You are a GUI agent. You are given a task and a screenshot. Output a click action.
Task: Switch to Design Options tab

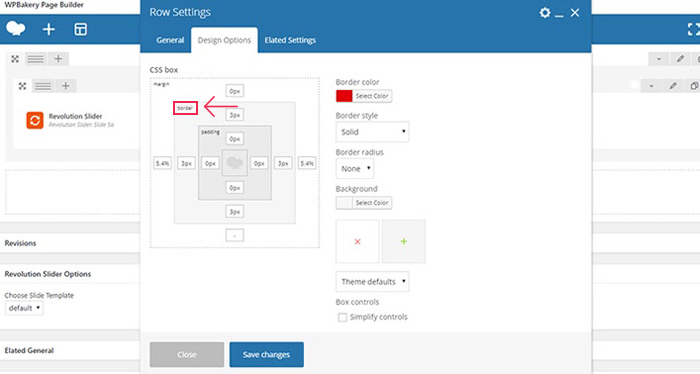coord(225,40)
